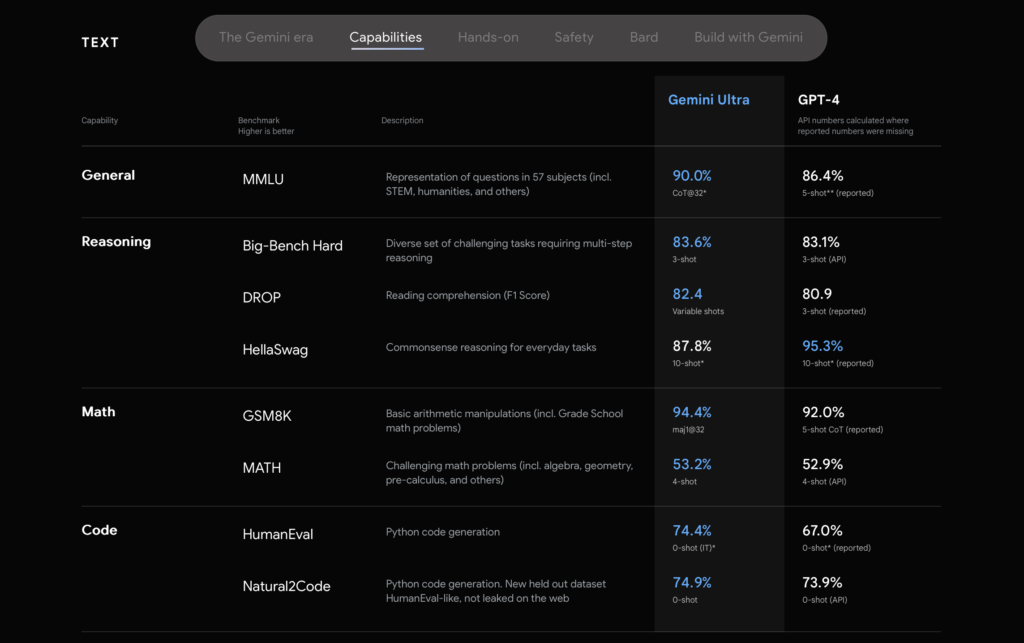
Task: Click the HumanEval benchmark name
Action: tap(278, 534)
